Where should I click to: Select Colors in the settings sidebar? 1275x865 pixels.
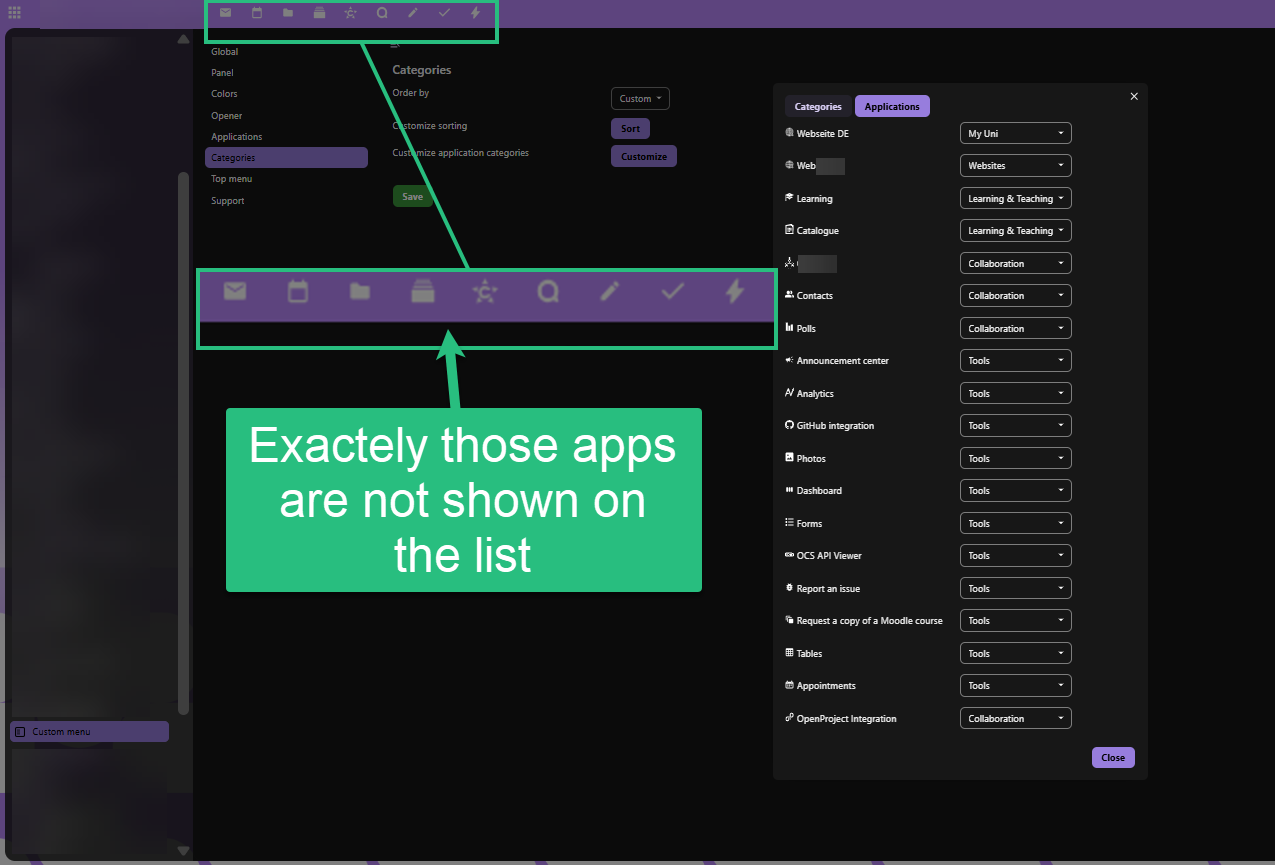point(224,94)
